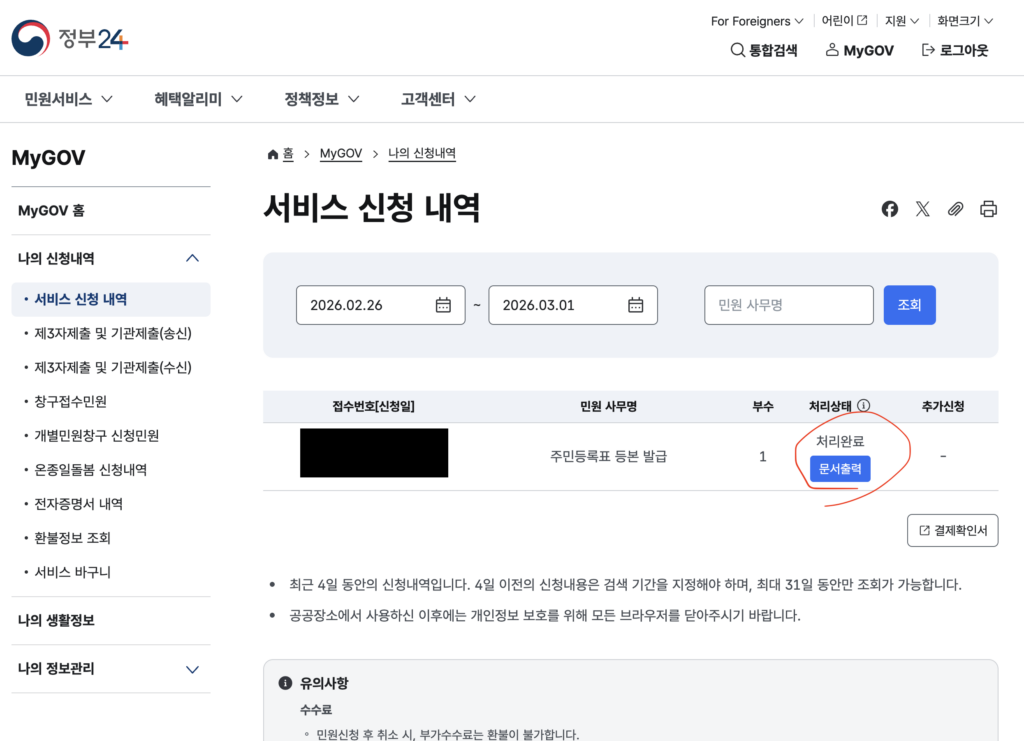Image resolution: width=1024 pixels, height=741 pixels.
Task: Click the printer icon
Action: coord(989,209)
